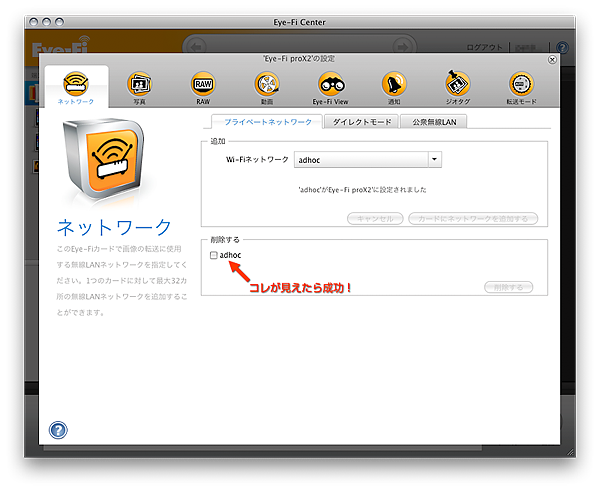Open the Video film reel settings icon
600x491 pixels.
tap(267, 88)
